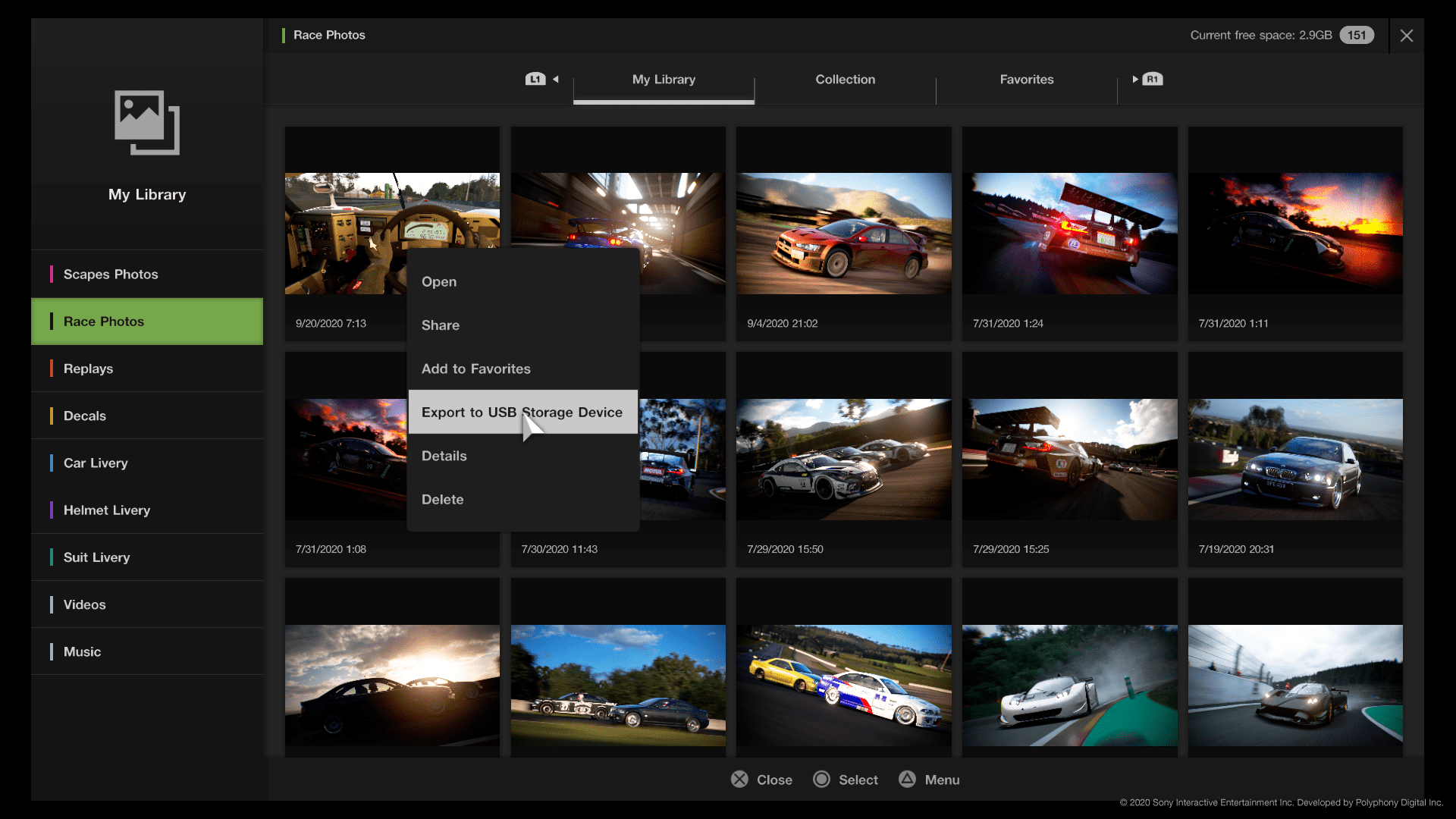Select Export to USB Storage Device
This screenshot has height=819, width=1456.
tap(523, 412)
